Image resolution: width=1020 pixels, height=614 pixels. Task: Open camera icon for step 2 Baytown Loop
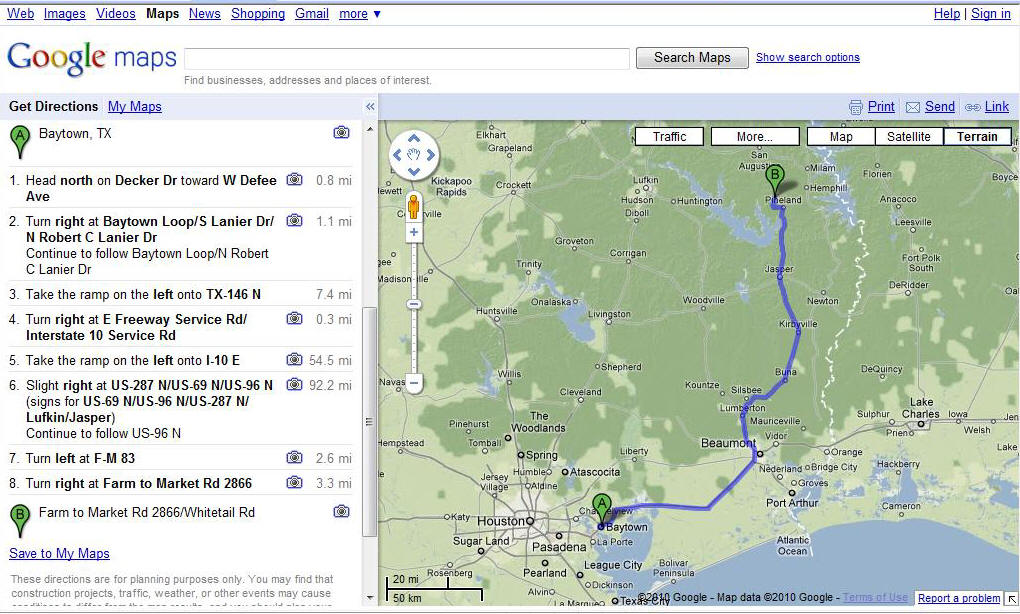(x=295, y=220)
